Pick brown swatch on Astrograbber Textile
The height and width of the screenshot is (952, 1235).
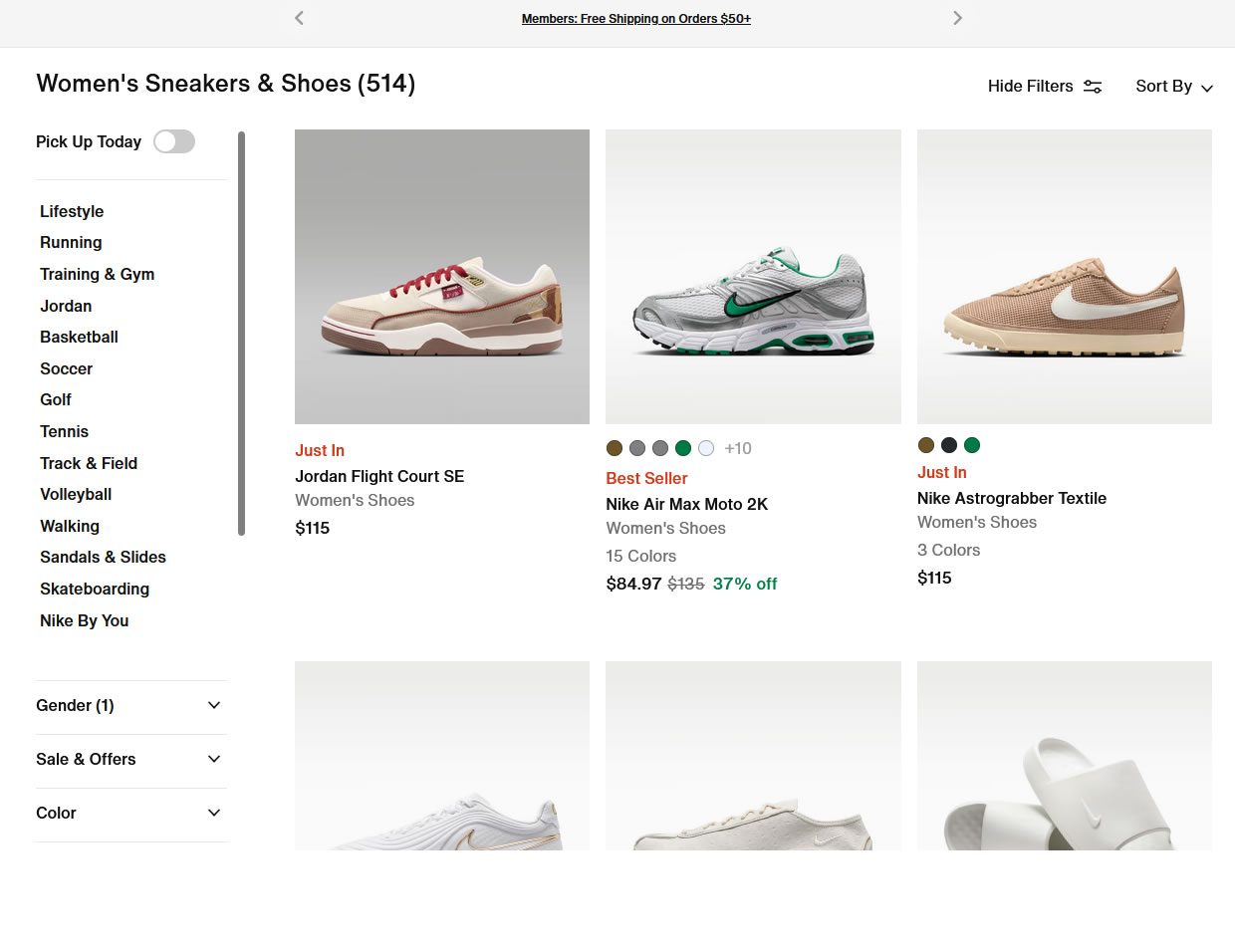[926, 445]
